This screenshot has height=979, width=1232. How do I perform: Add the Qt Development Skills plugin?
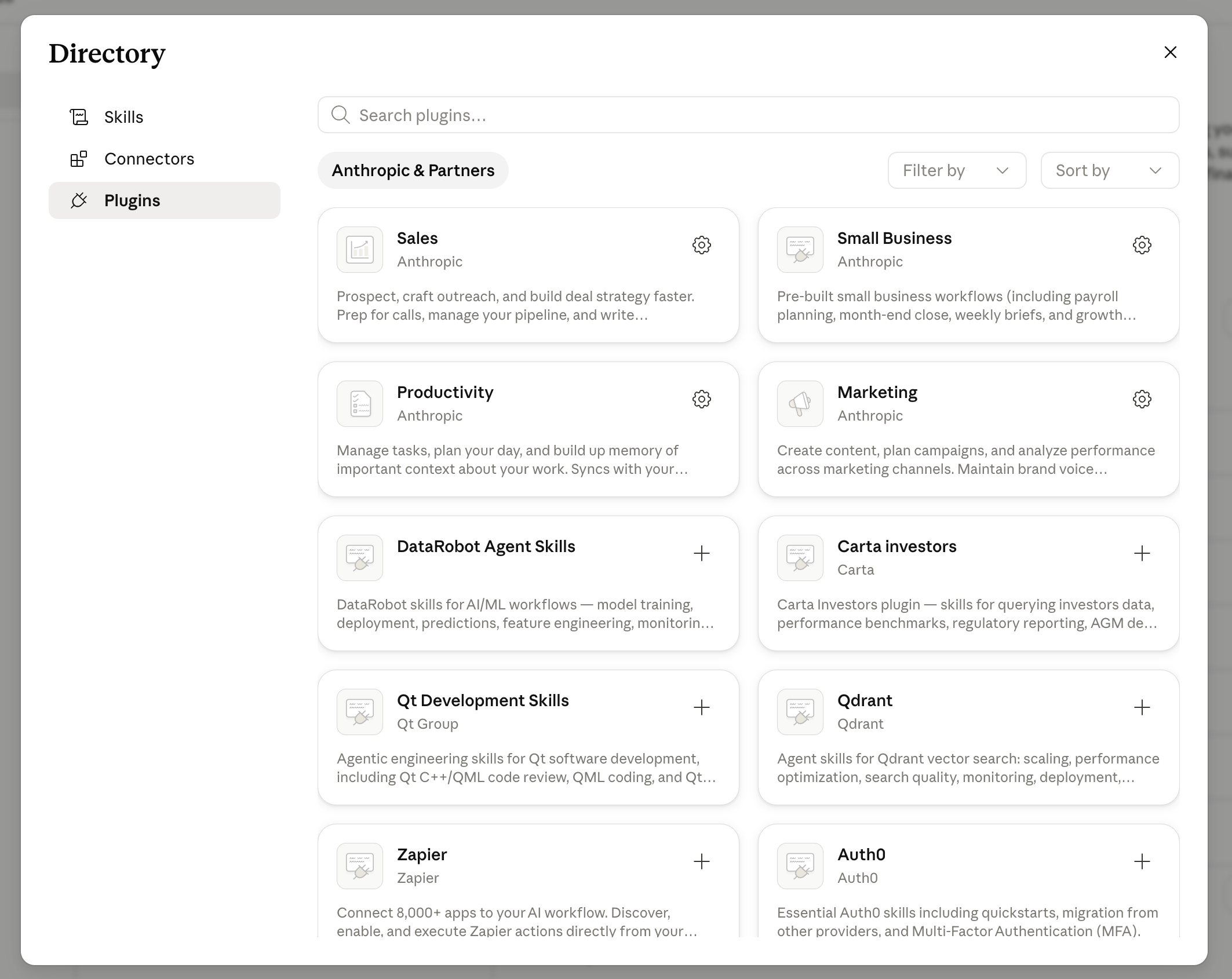tap(701, 707)
